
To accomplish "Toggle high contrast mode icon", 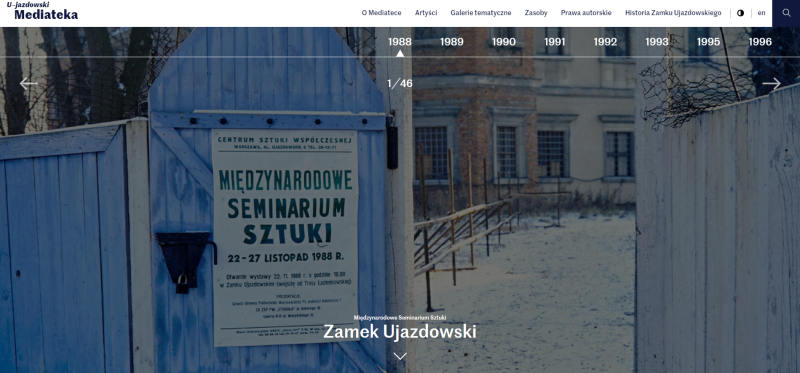I will [x=740, y=13].
